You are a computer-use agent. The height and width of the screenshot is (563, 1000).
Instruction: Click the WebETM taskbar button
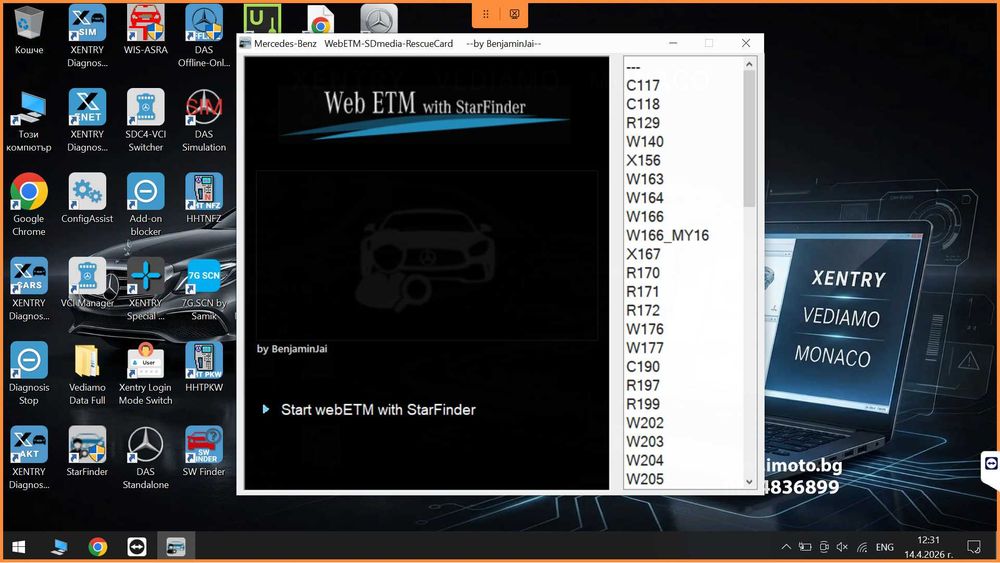[x=176, y=547]
